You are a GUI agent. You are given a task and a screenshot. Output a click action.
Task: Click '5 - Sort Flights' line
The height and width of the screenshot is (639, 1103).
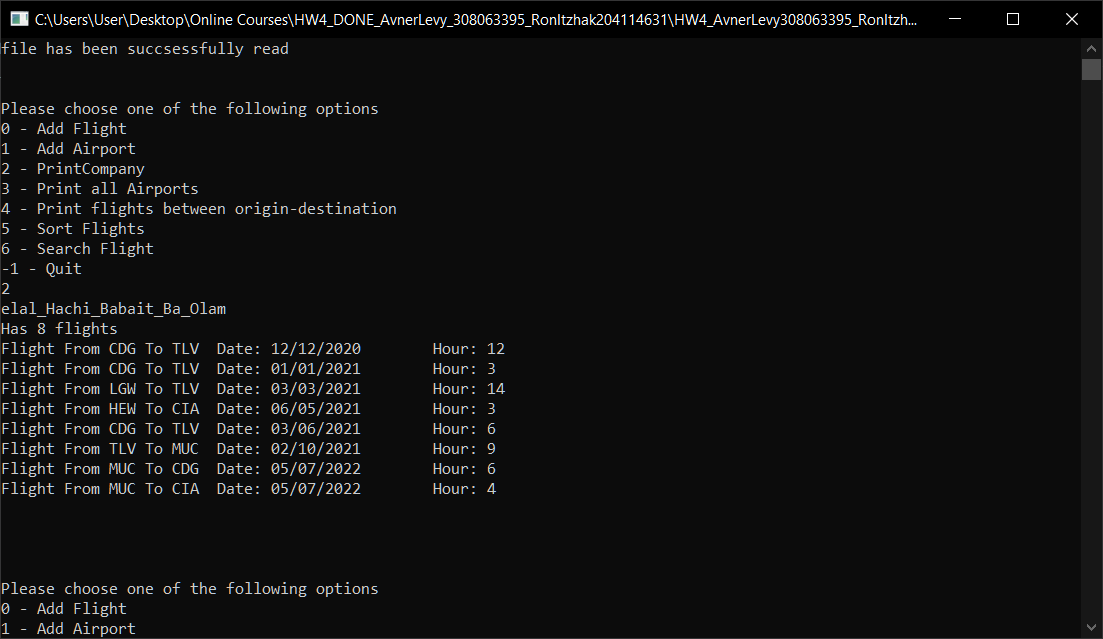point(72,229)
